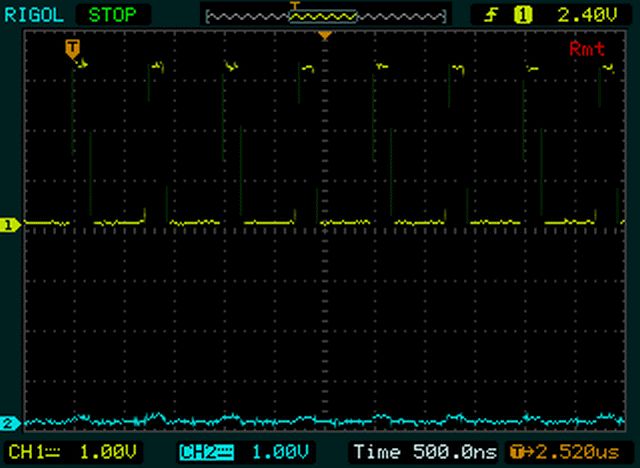The width and height of the screenshot is (640, 468).
Task: Click the waveform memory overview bar
Action: [326, 17]
